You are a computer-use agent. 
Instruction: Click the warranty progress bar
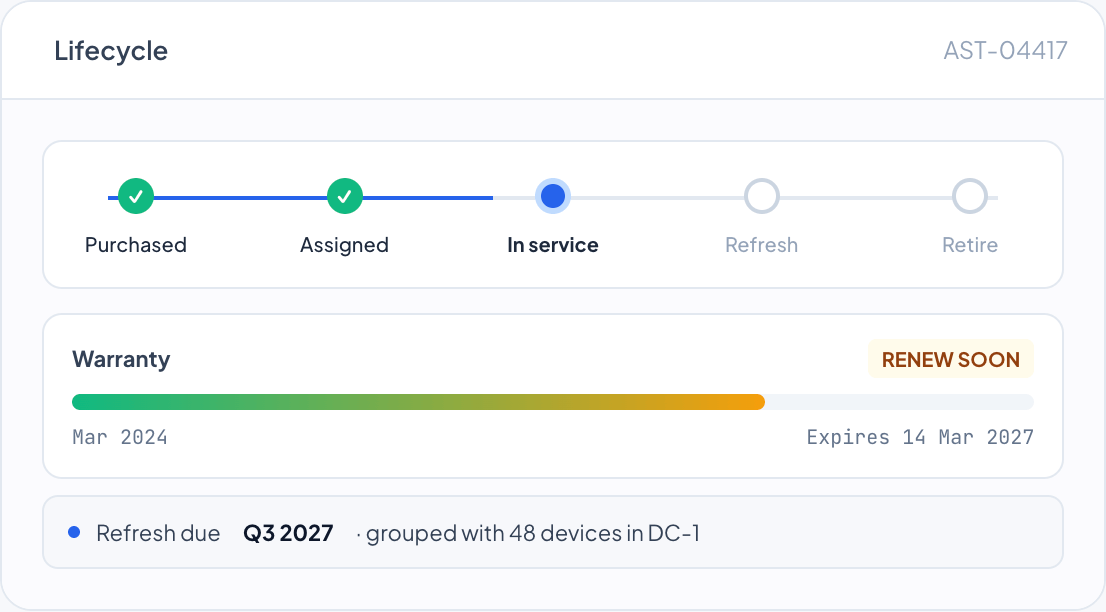tap(553, 402)
